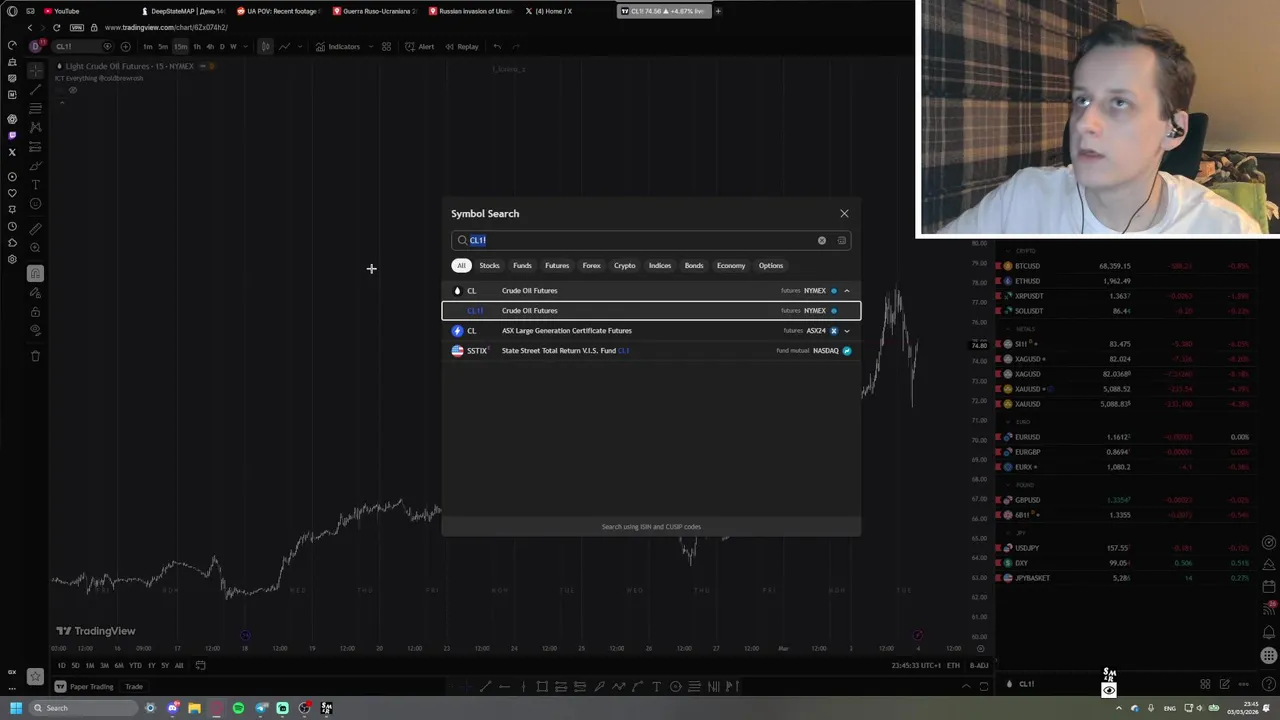Select the Options filter tab
This screenshot has height=720, width=1280.
771,265
